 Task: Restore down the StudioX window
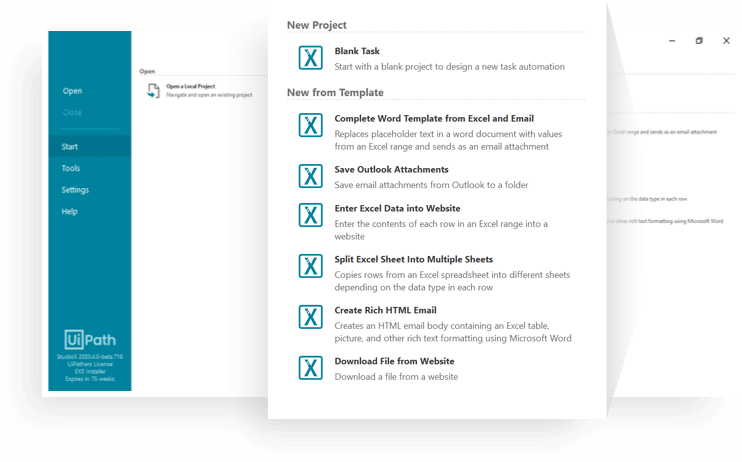pos(699,41)
